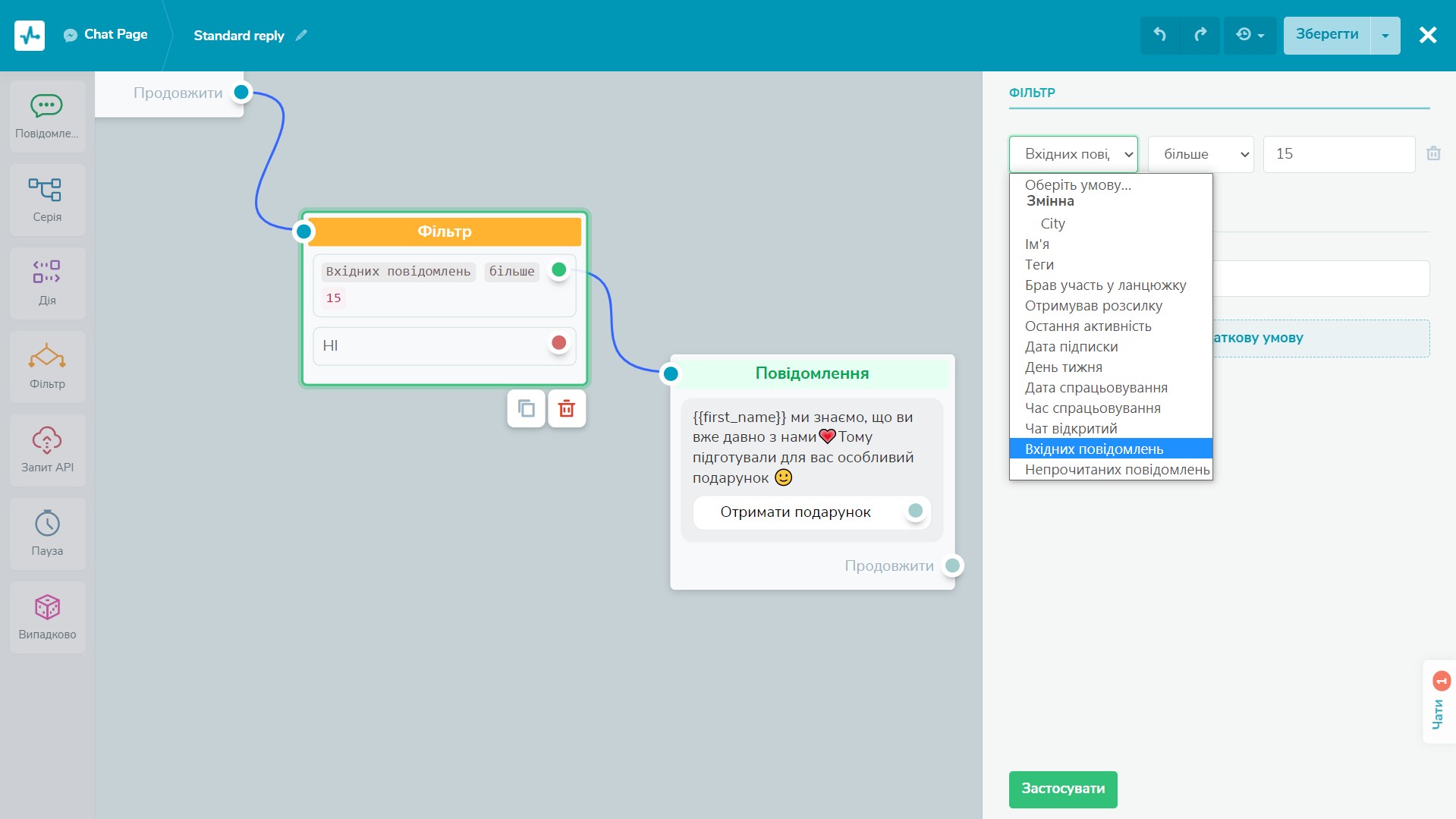Click the green condition-met output connector
The width and height of the screenshot is (1456, 819).
click(559, 269)
